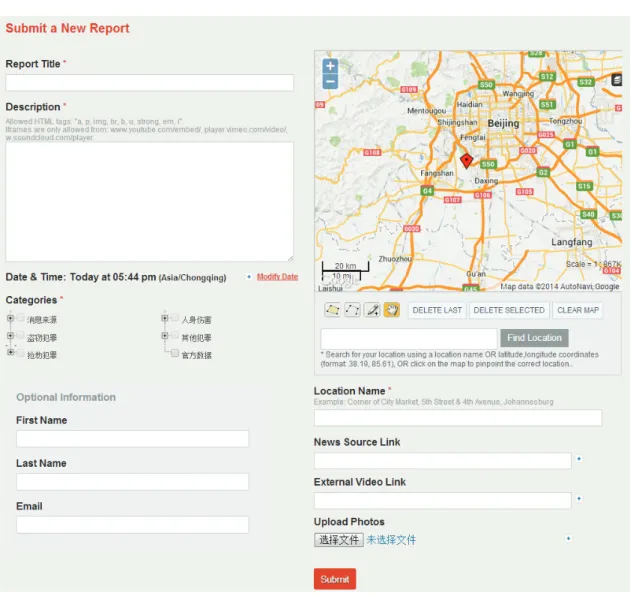
Task: Select the polygon drawing tool
Action: tap(332, 310)
